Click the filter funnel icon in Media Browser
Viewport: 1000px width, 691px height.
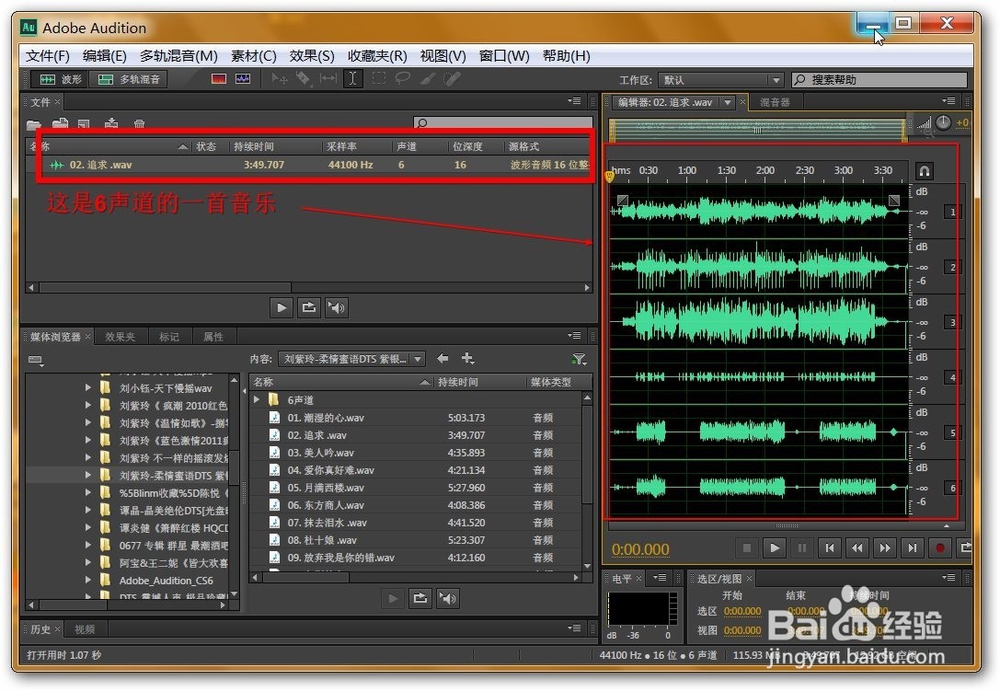coord(579,360)
